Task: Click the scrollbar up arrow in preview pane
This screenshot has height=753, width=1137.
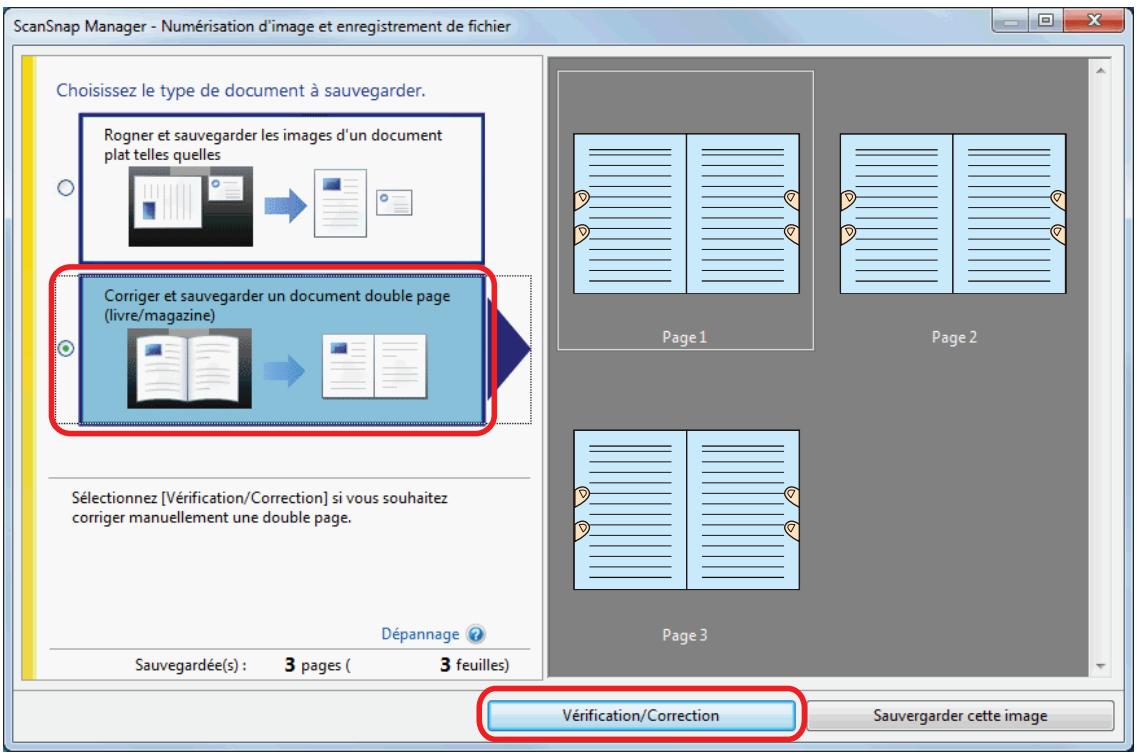Action: (1100, 70)
